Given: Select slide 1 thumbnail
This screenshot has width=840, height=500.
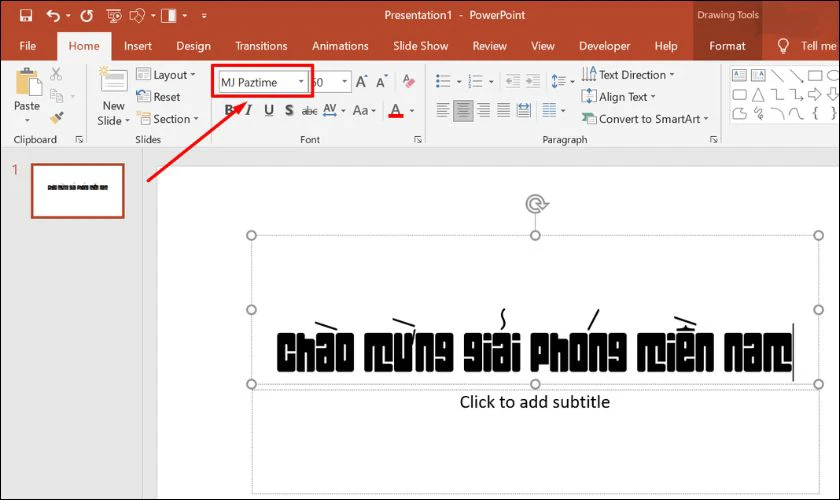Looking at the screenshot, I should coord(78,191).
